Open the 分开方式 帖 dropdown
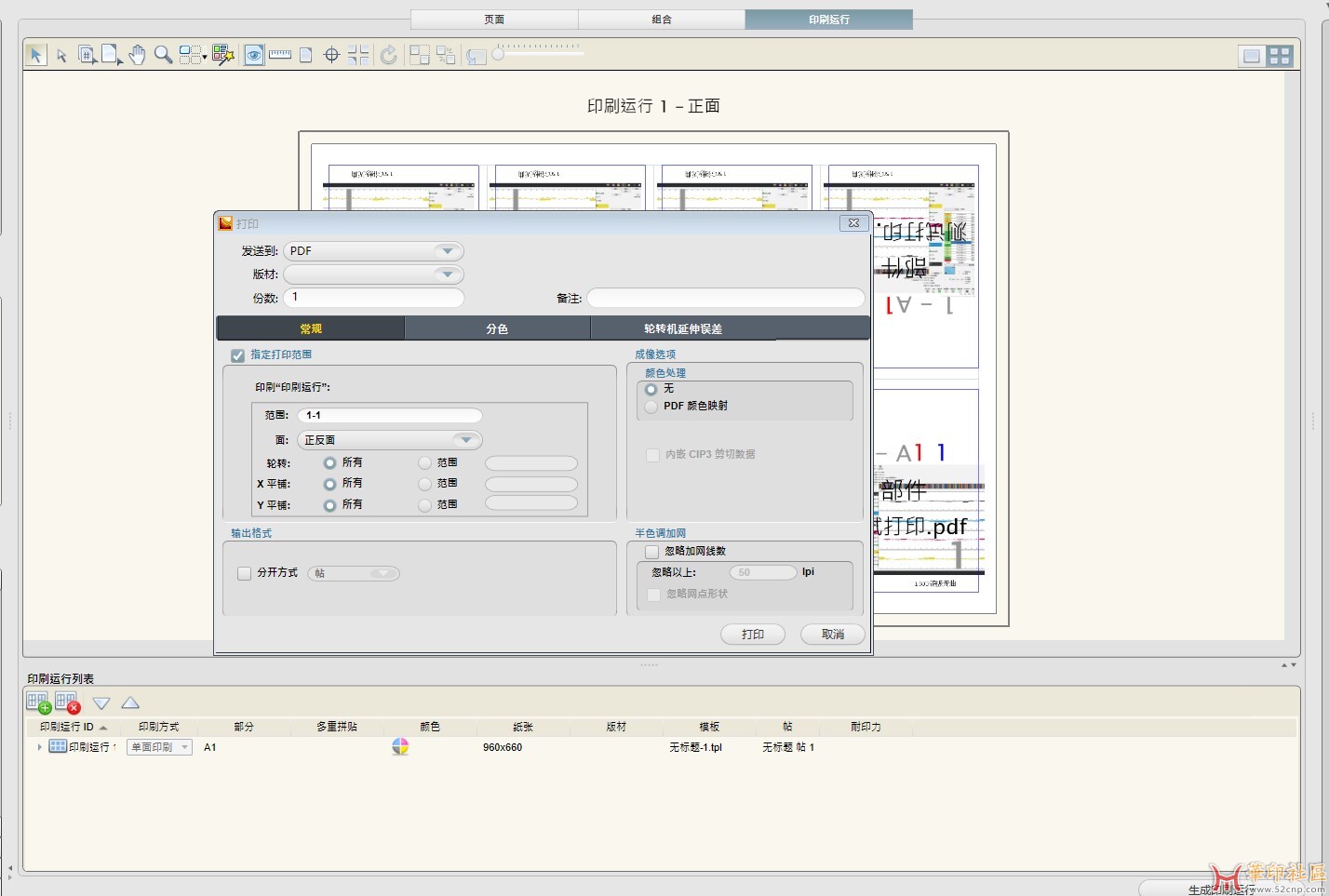Viewport: 1329px width, 896px height. [354, 573]
